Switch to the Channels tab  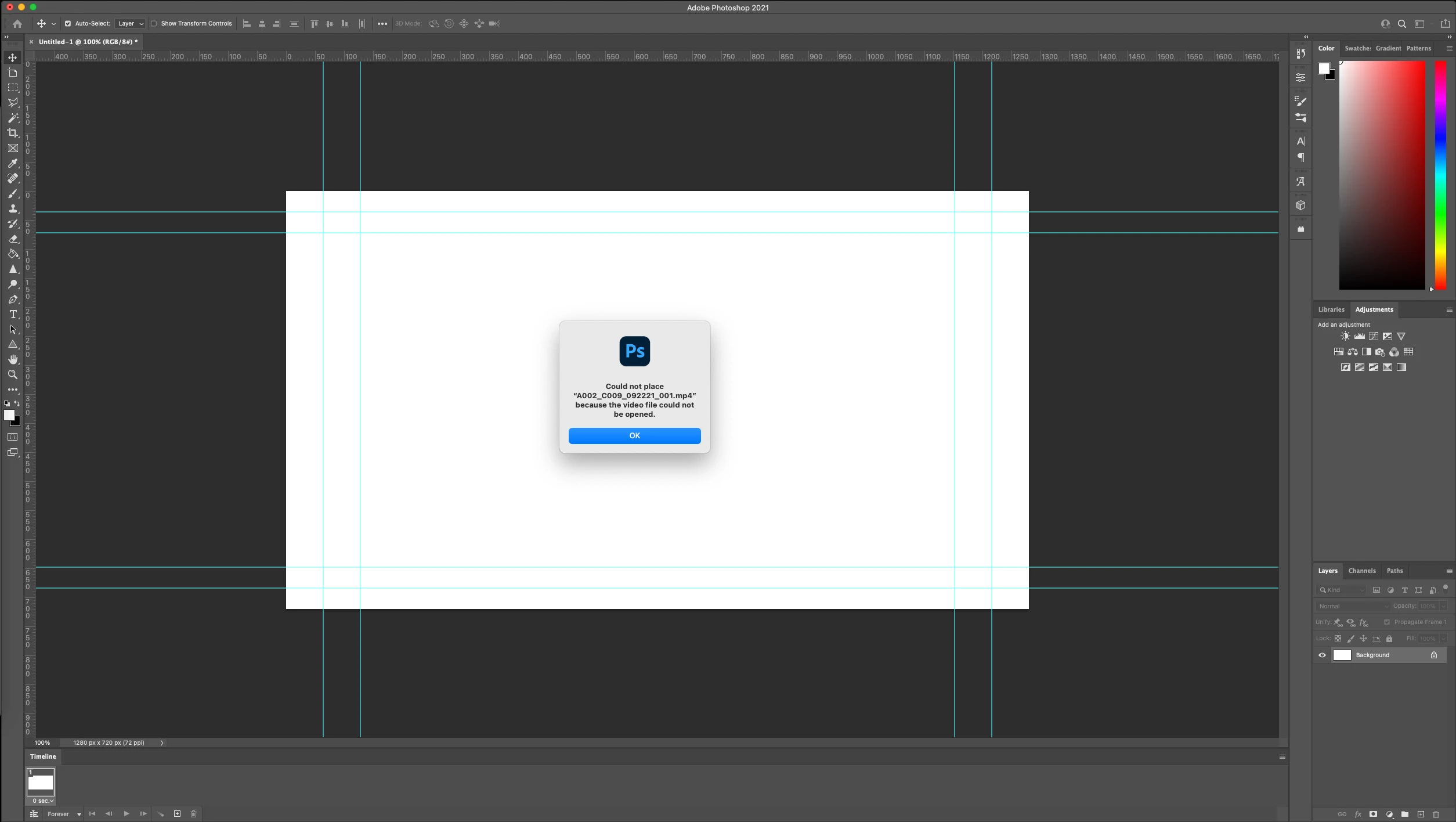1361,571
